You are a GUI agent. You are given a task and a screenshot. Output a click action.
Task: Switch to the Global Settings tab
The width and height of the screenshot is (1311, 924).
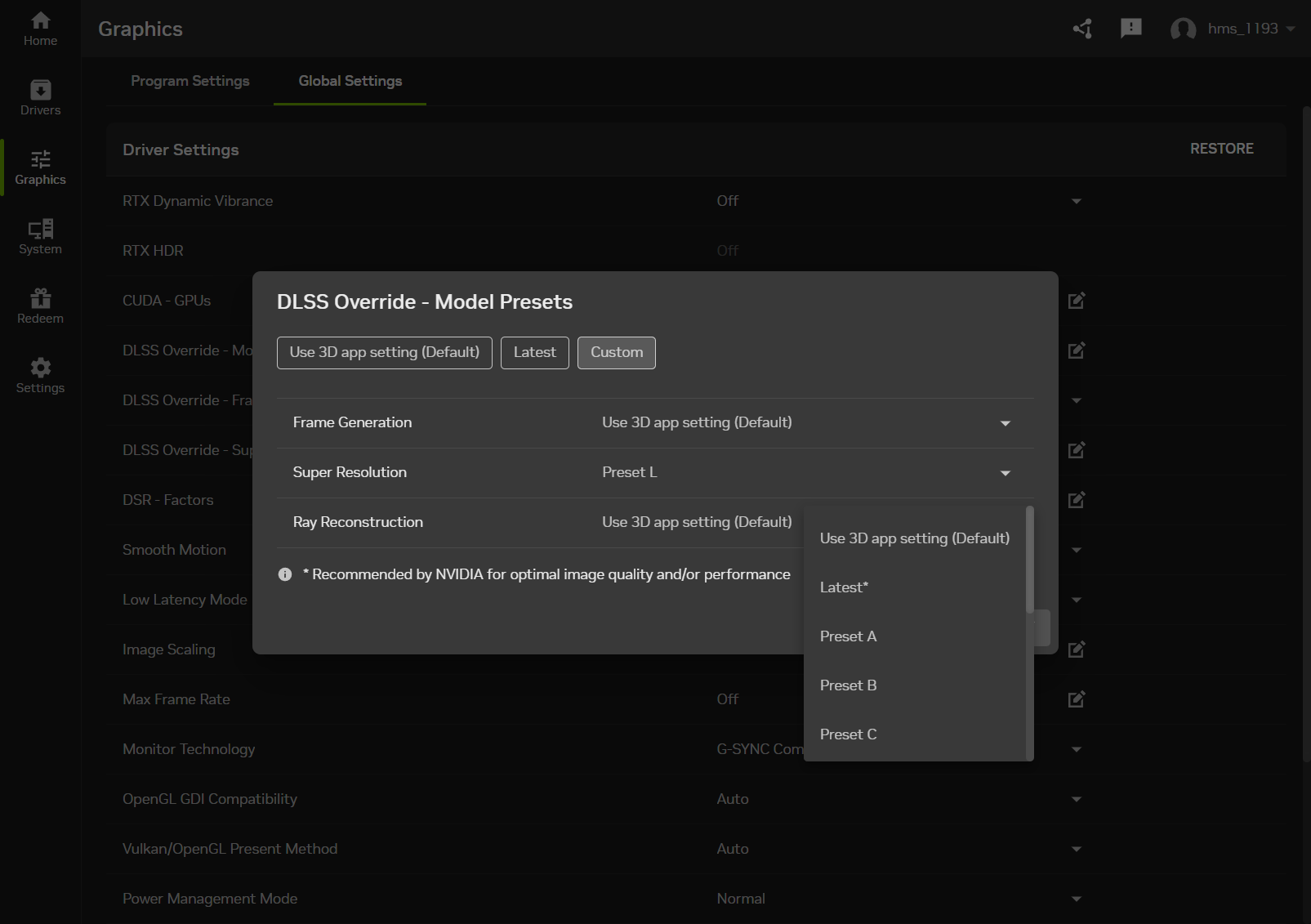point(350,81)
